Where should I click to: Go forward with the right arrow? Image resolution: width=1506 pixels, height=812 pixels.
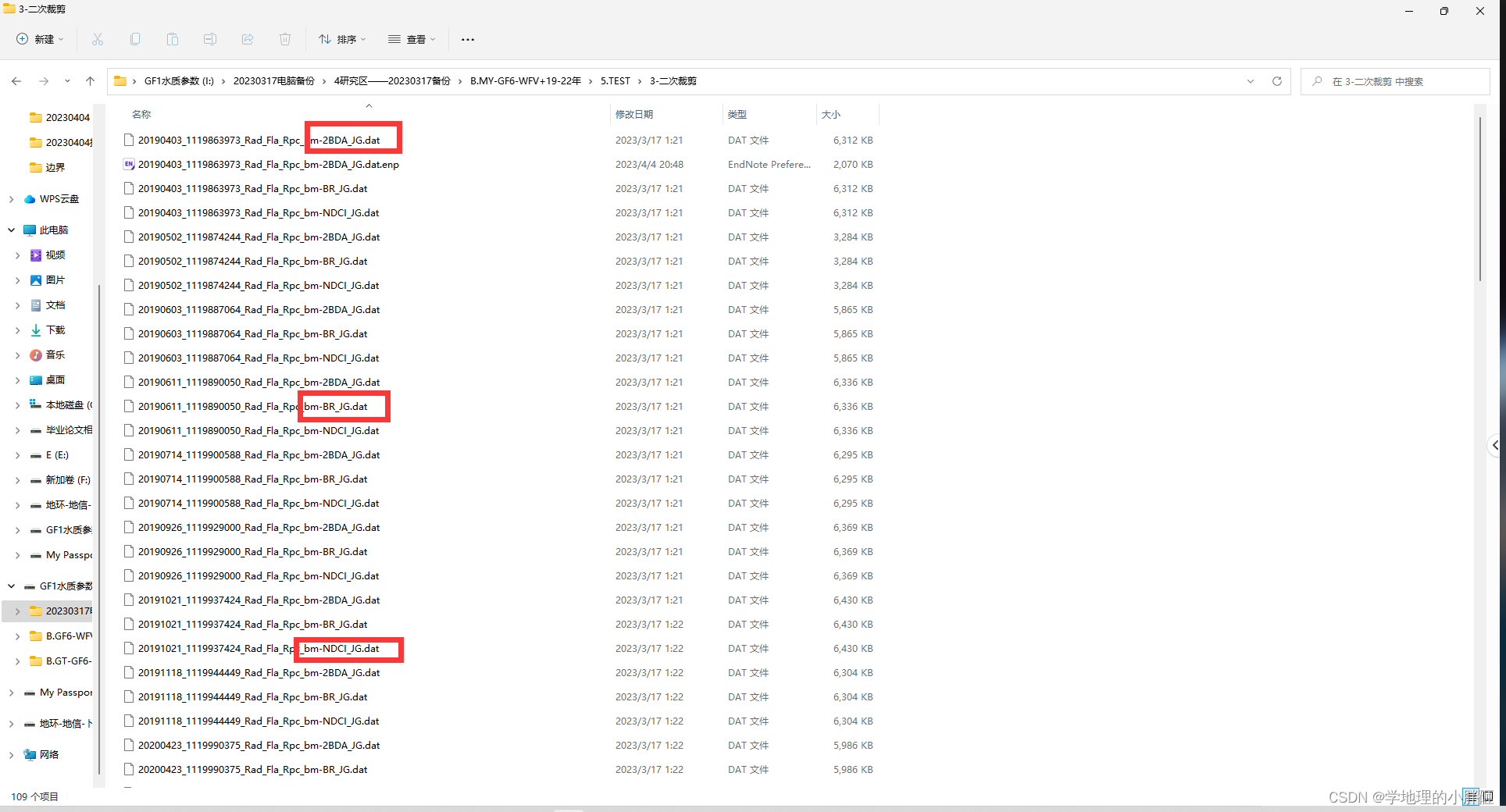point(44,81)
